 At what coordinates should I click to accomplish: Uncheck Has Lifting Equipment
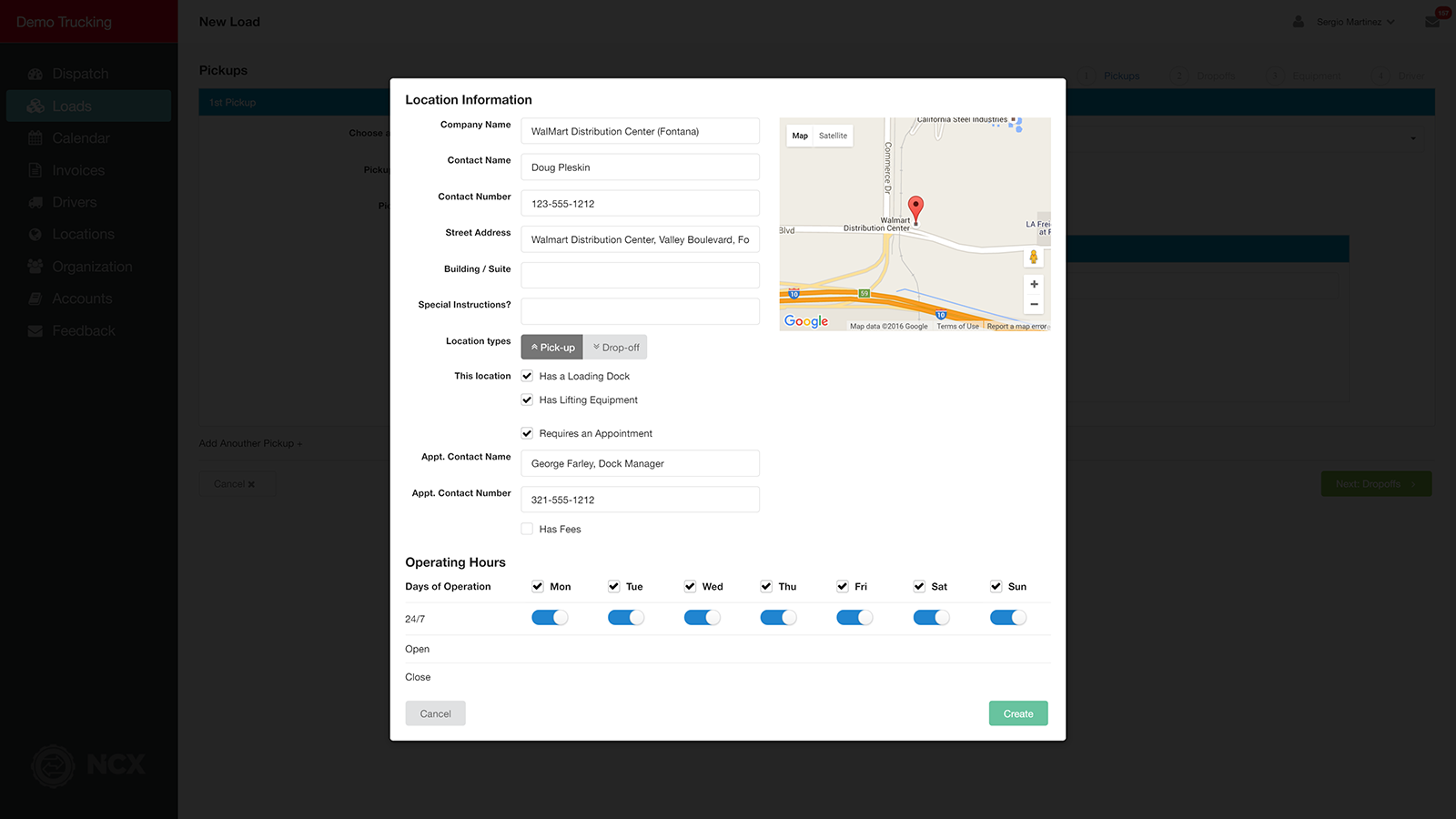point(527,399)
